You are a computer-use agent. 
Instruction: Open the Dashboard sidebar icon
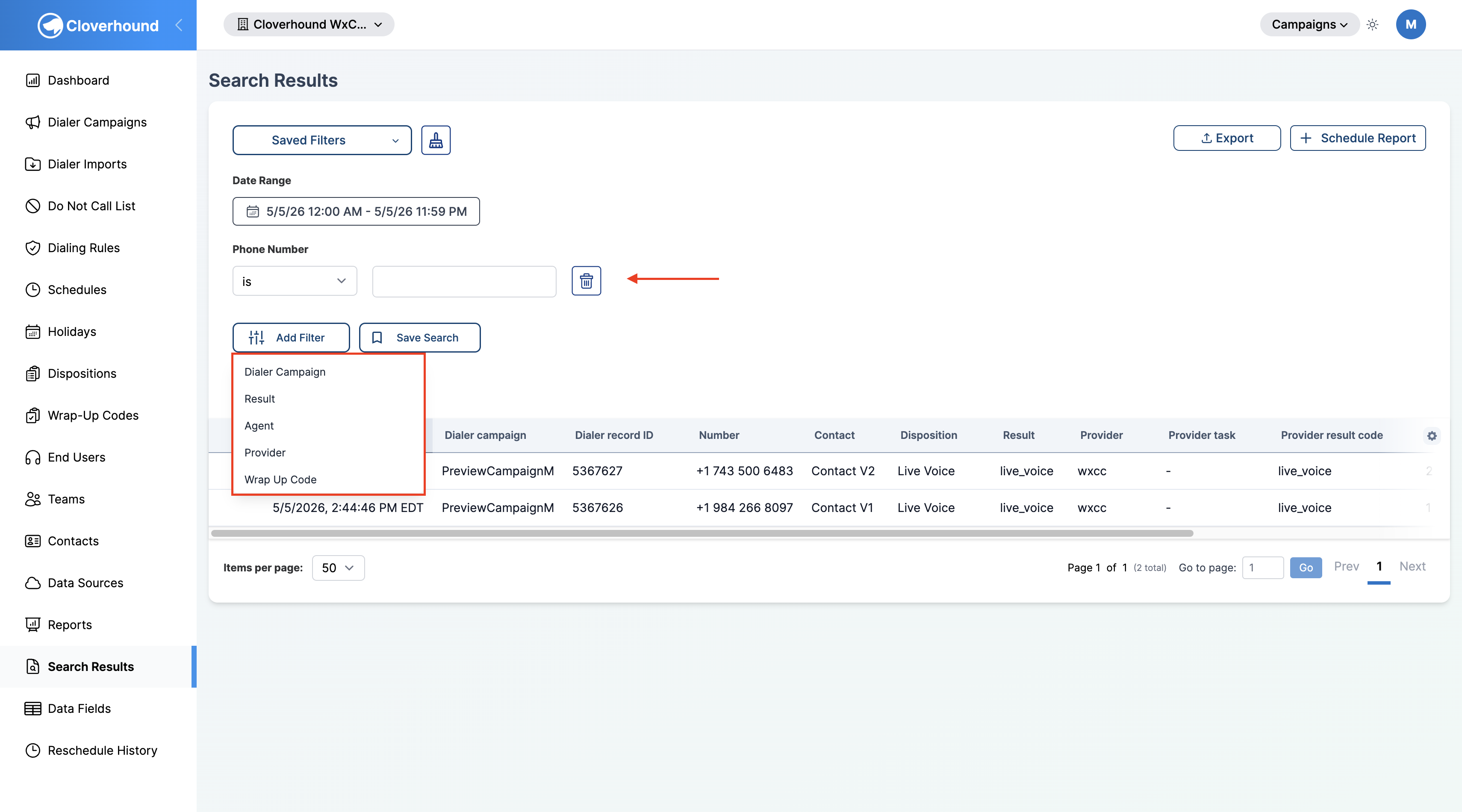[33, 81]
